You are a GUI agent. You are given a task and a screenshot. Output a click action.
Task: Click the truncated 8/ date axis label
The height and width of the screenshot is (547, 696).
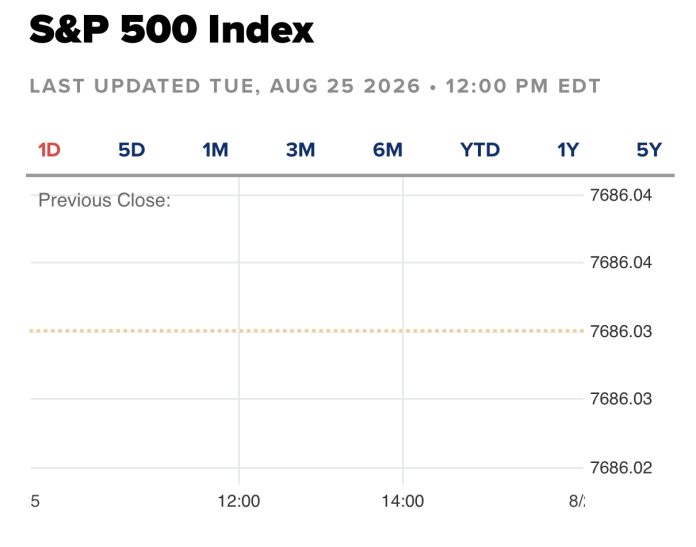click(577, 501)
